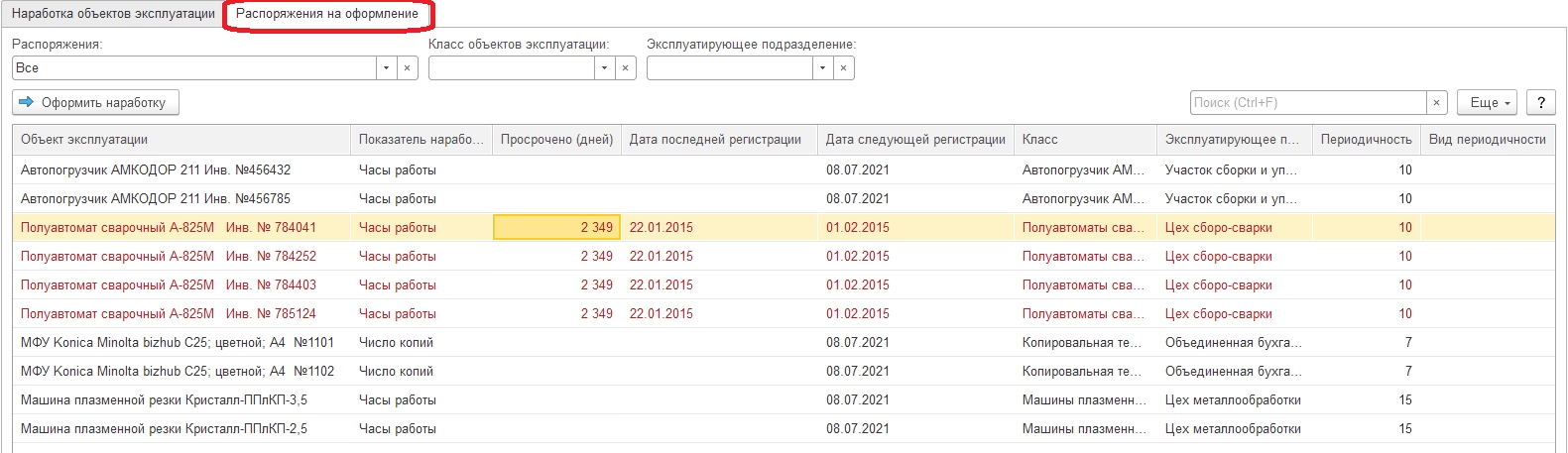Select Машина плазменной резки Кристалл-ППлКП-3,5 row
Image resolution: width=1568 pixels, height=453 pixels.
coord(164,400)
